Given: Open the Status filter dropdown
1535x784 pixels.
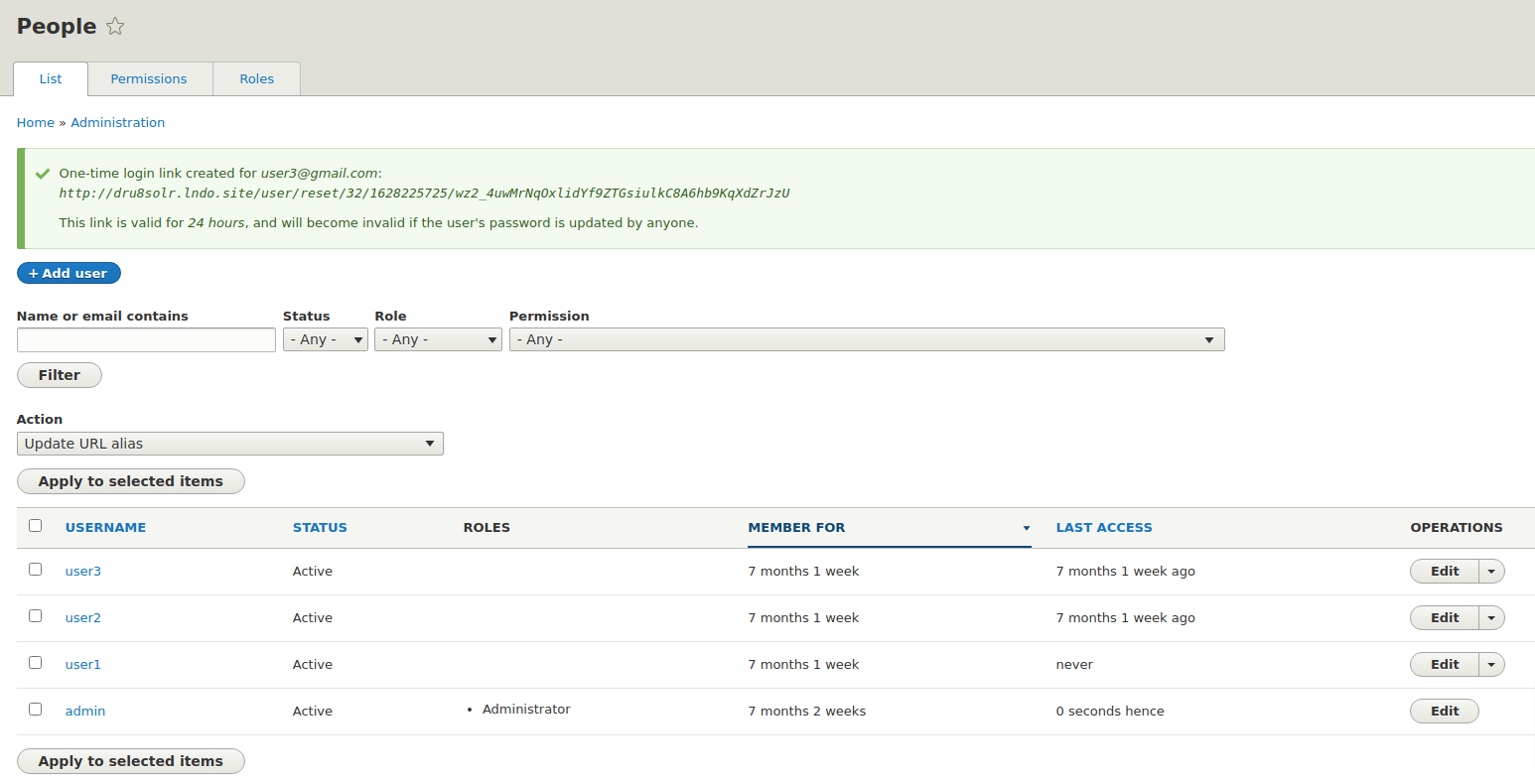Looking at the screenshot, I should [x=325, y=338].
